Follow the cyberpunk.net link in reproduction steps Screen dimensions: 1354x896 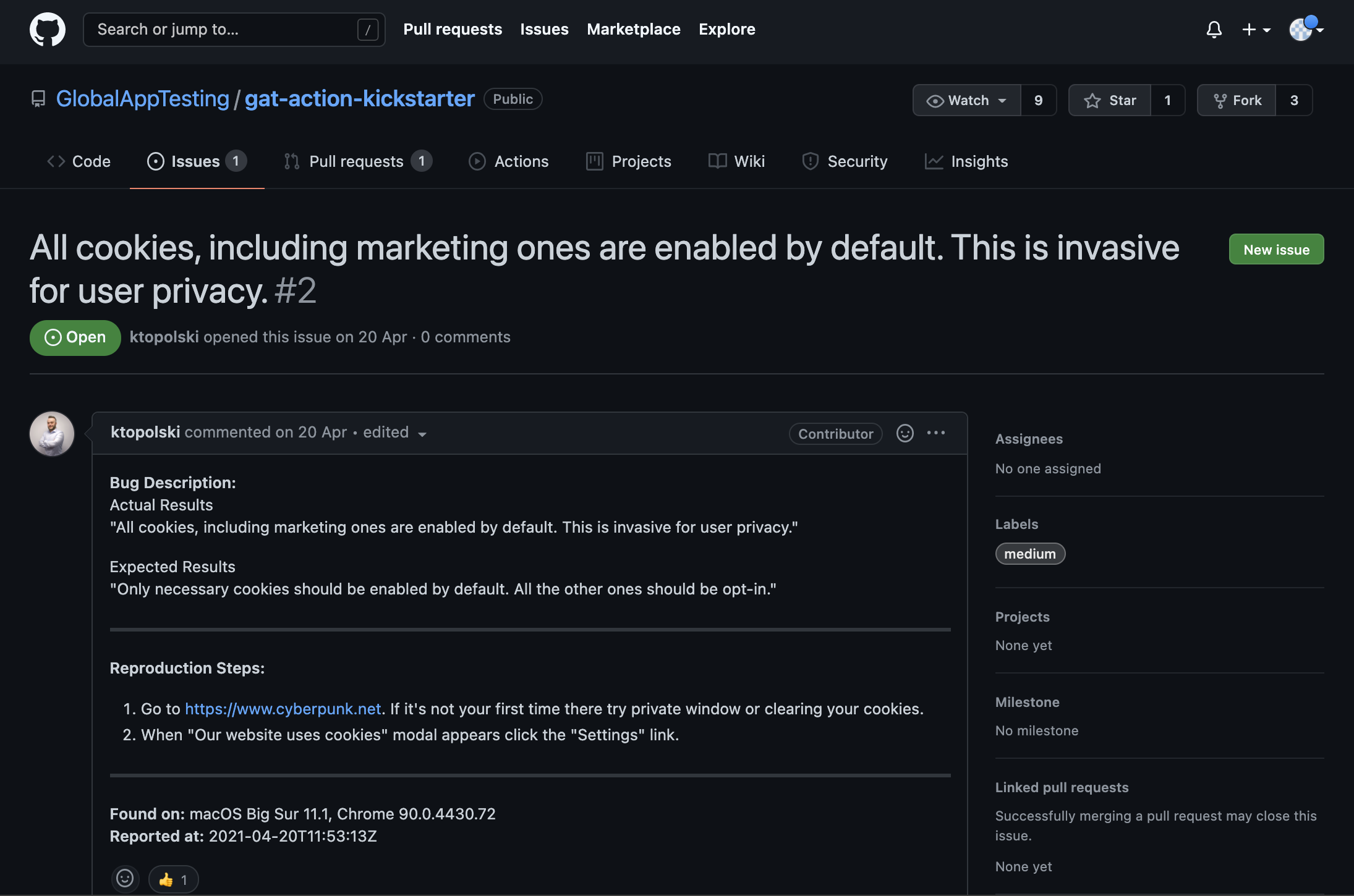[283, 709]
